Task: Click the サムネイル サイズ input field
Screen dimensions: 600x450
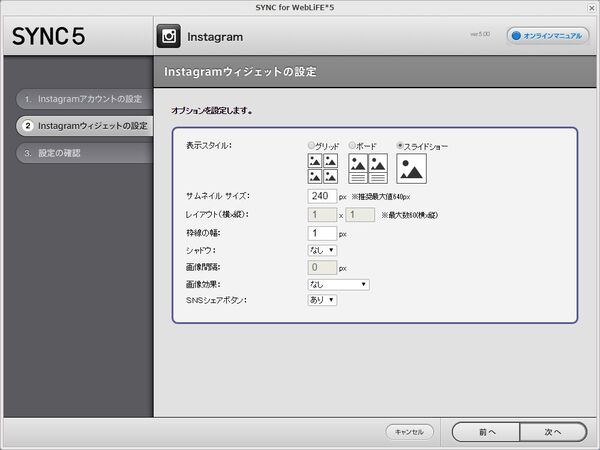Action: 322,196
